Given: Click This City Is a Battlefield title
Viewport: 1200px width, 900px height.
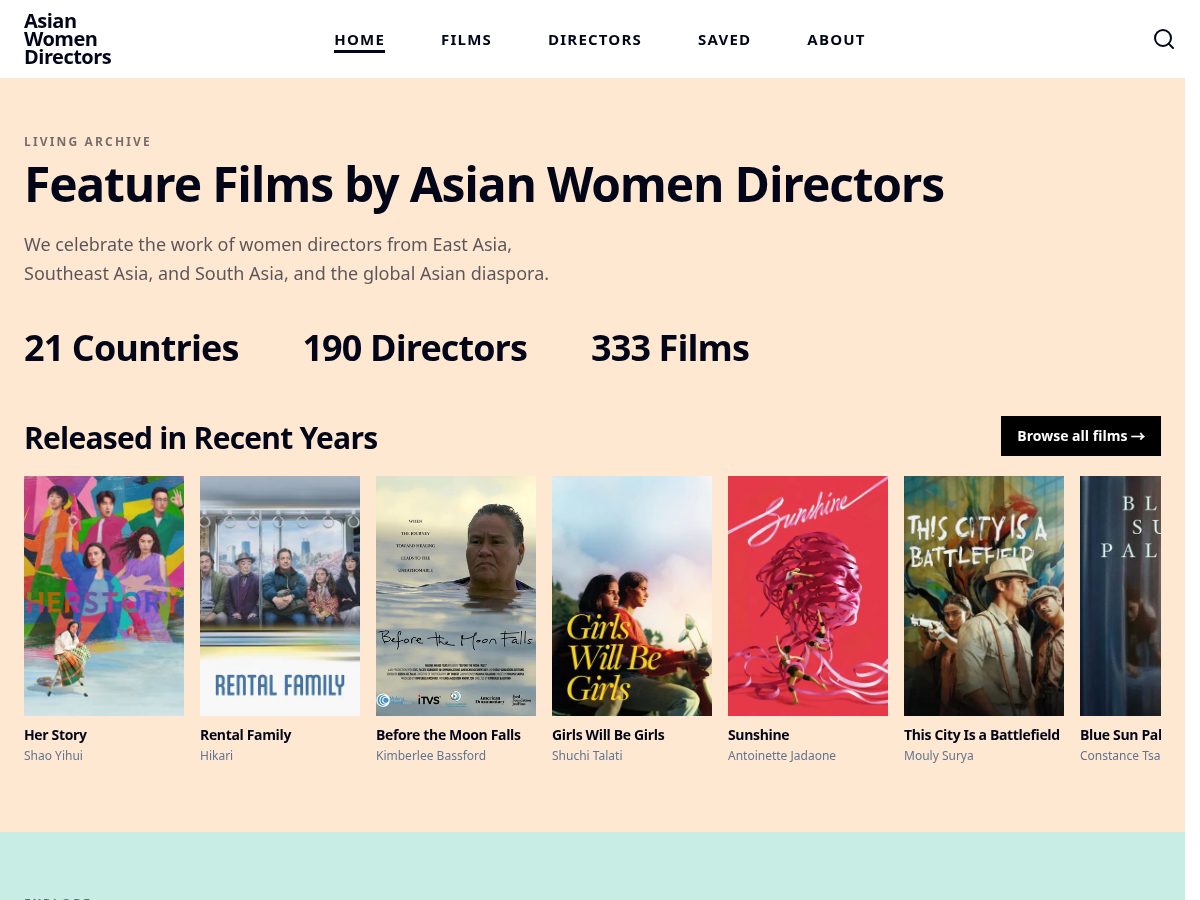Looking at the screenshot, I should pos(982,735).
